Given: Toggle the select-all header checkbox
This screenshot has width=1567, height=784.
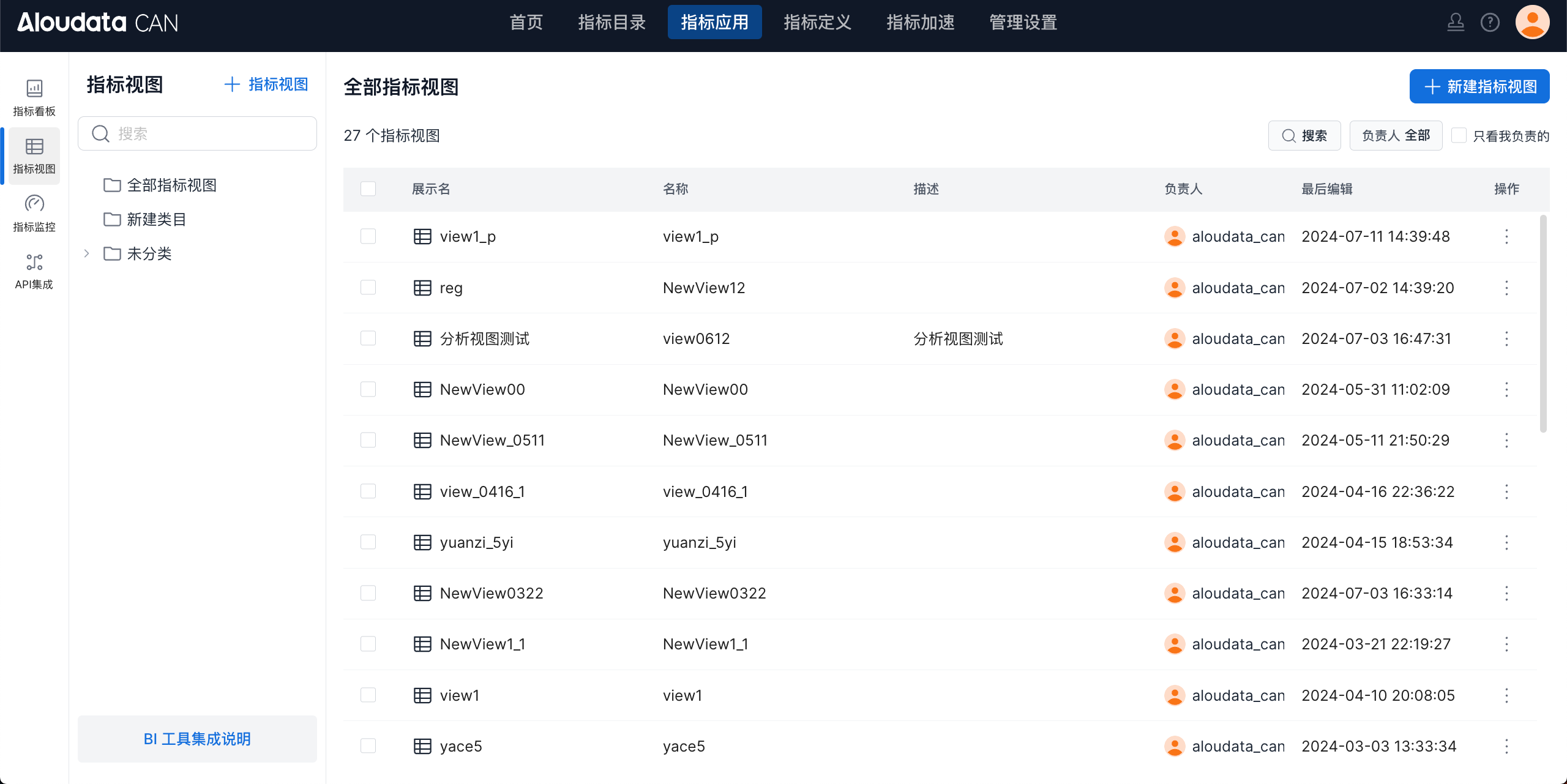Looking at the screenshot, I should (368, 189).
